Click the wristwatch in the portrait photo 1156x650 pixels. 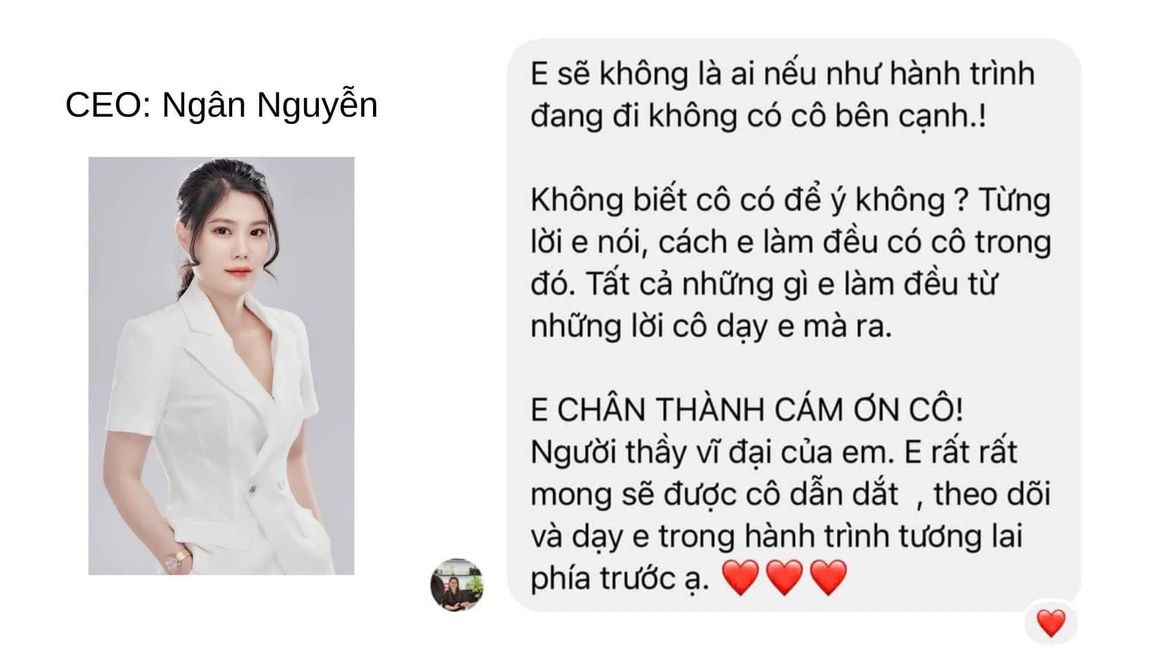point(178,559)
